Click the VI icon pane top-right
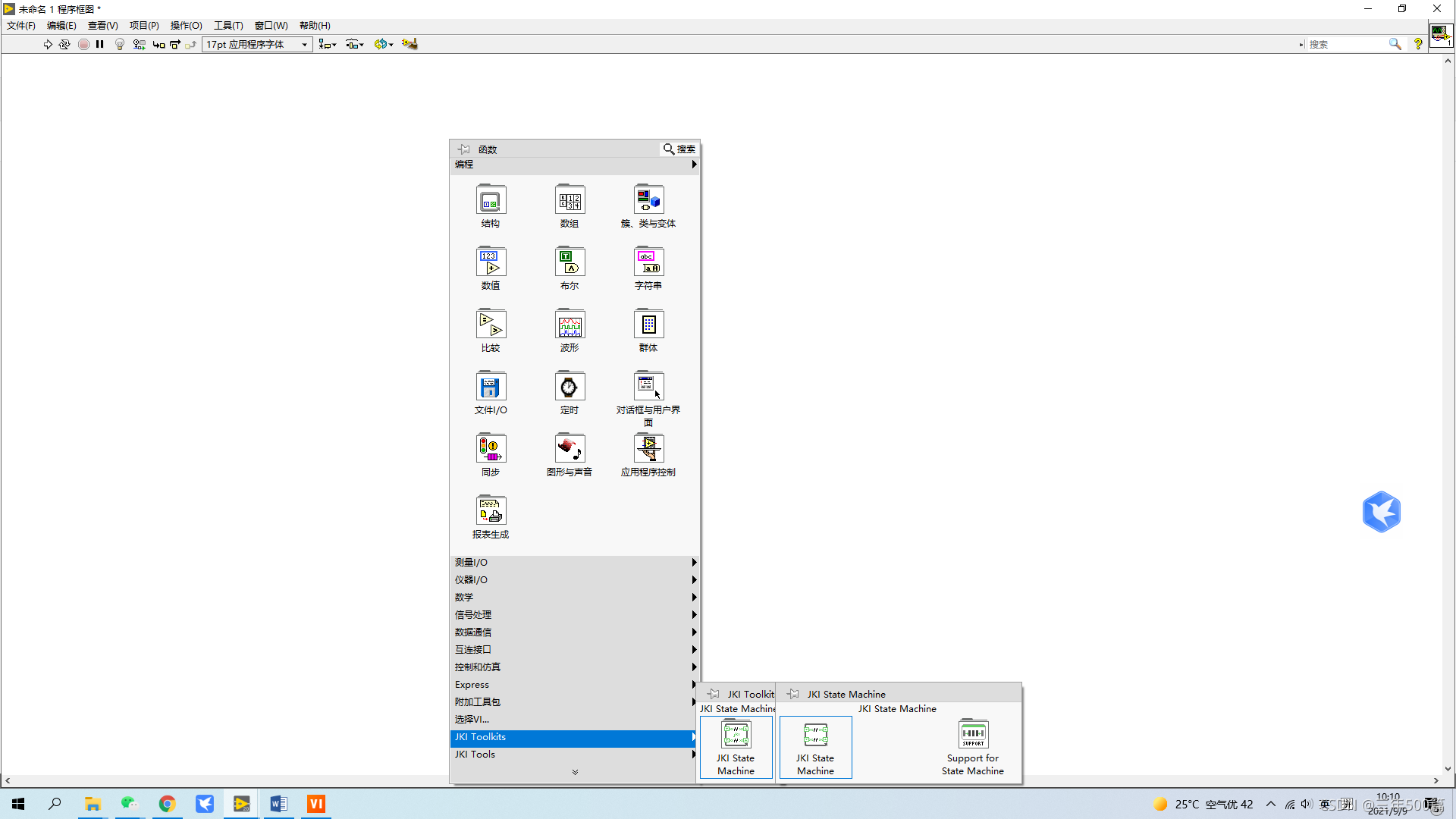 pyautogui.click(x=1441, y=36)
